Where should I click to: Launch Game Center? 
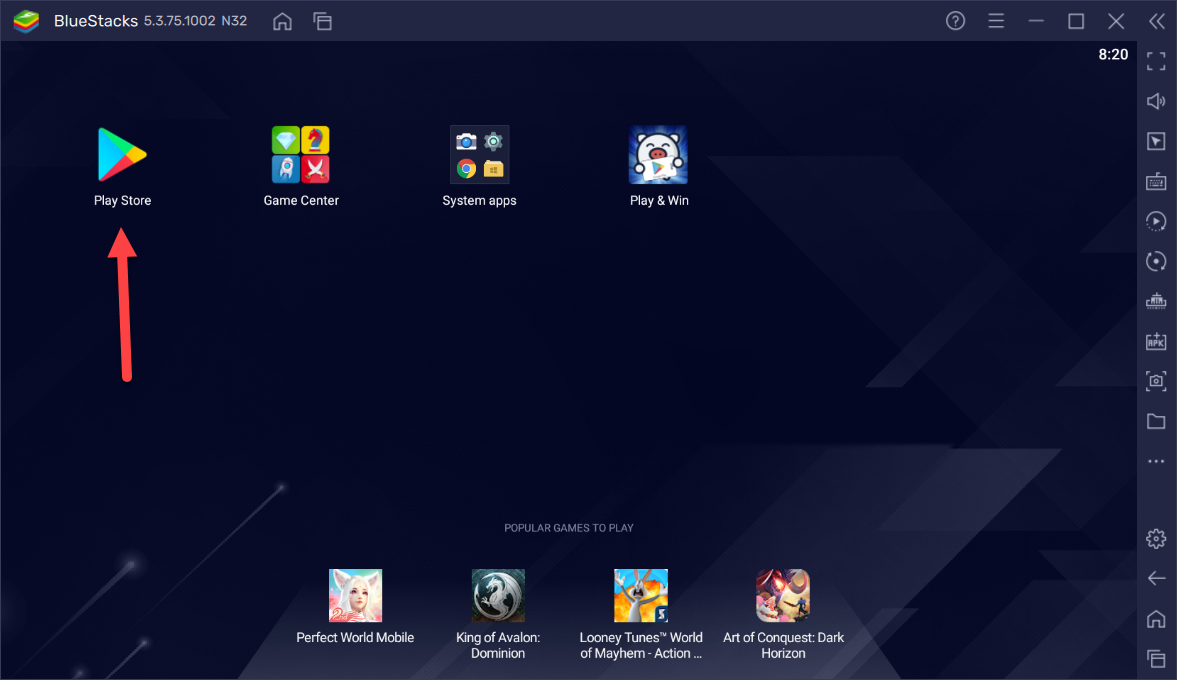pos(301,155)
